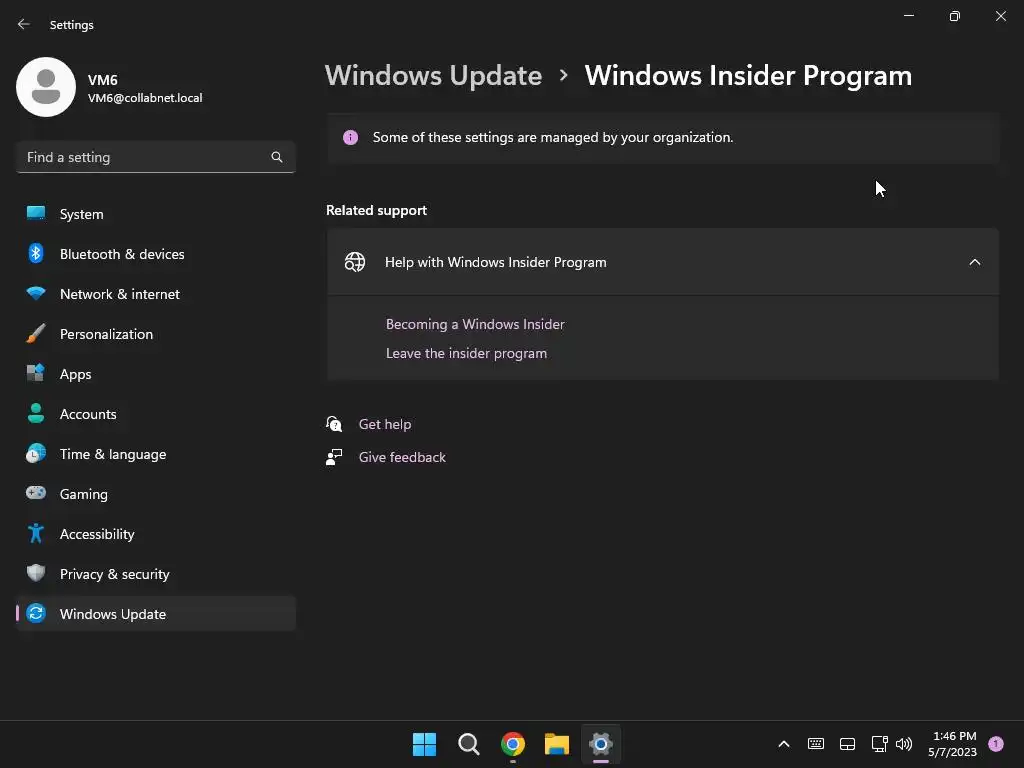The width and height of the screenshot is (1024, 768).
Task: Open the clock showing 1:46 PM
Action: [953, 744]
